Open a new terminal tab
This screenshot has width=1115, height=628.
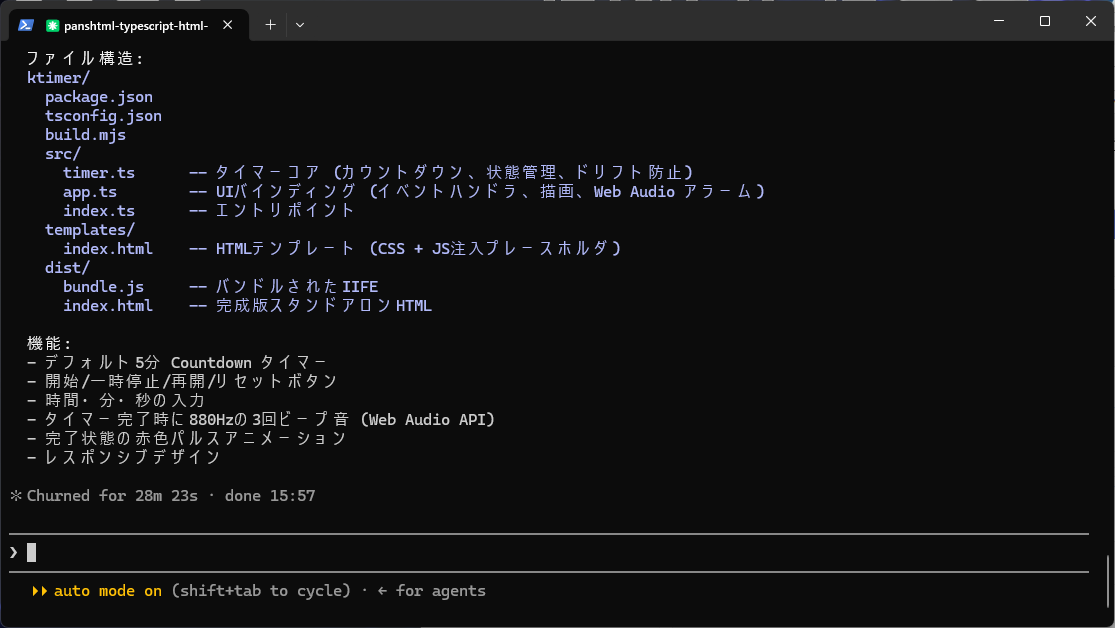click(270, 25)
